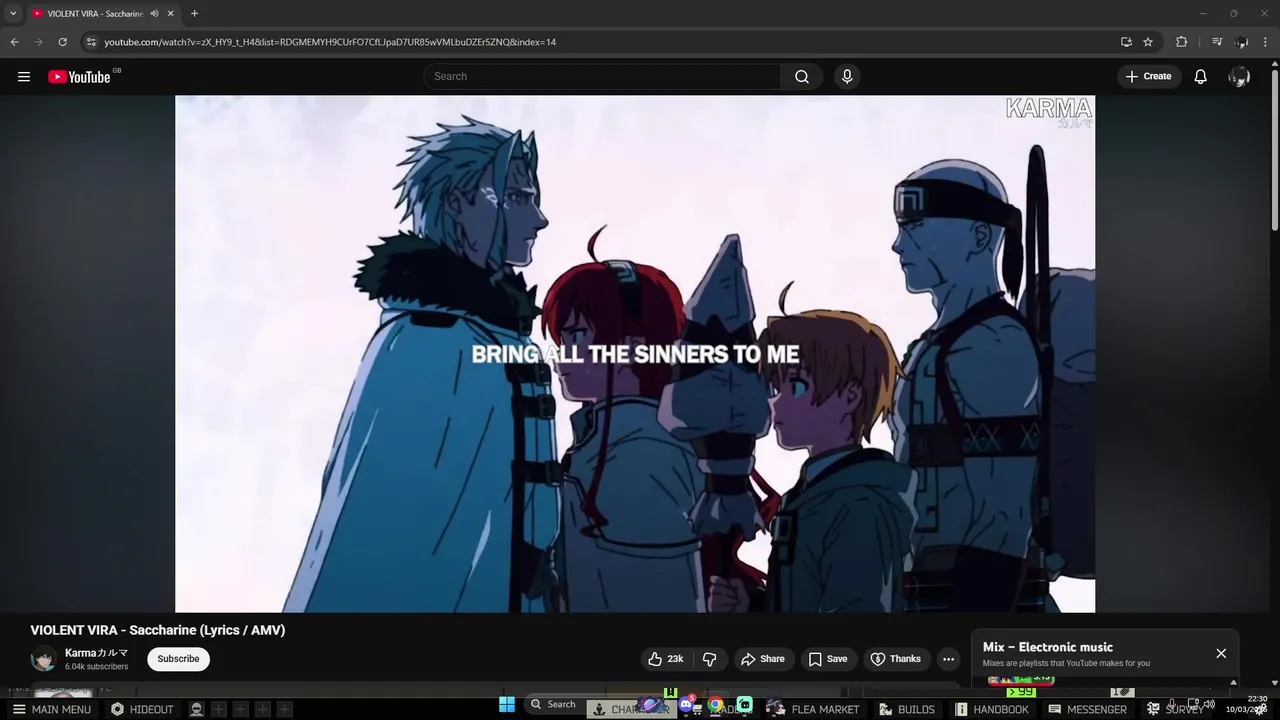Open the YouTube notifications bell
This screenshot has width=1280, height=720.
[x=1201, y=77]
